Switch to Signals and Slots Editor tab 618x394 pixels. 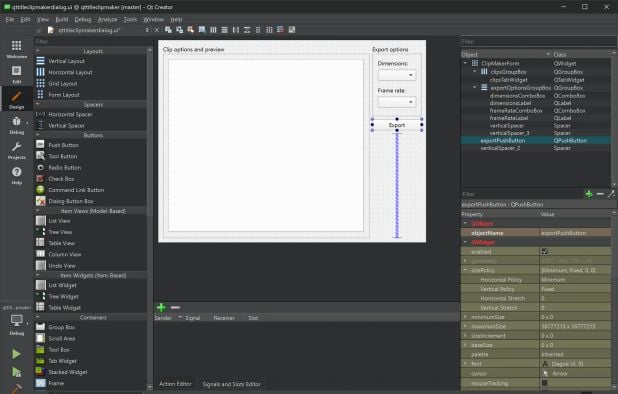pos(231,384)
